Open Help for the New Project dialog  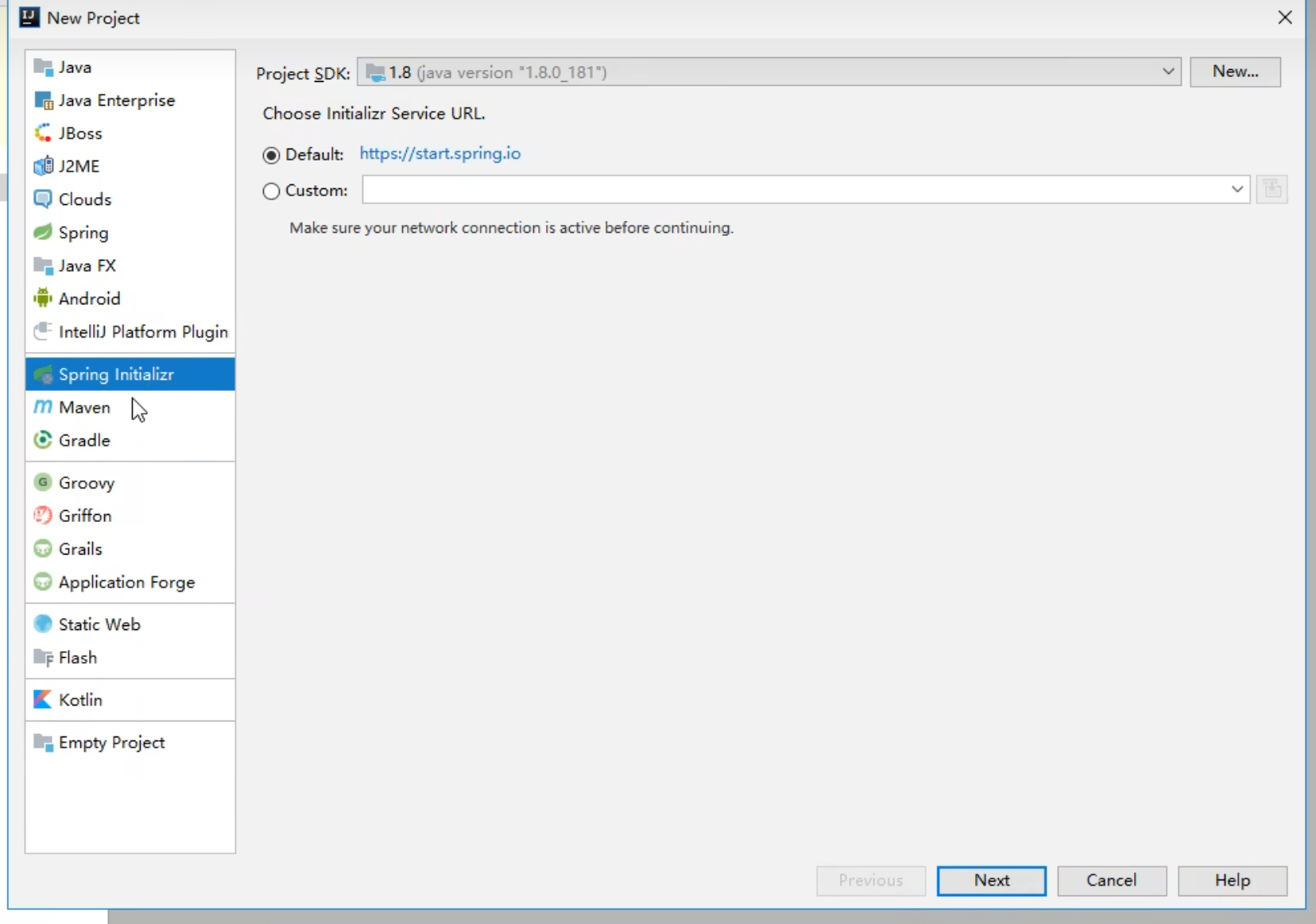(x=1233, y=880)
